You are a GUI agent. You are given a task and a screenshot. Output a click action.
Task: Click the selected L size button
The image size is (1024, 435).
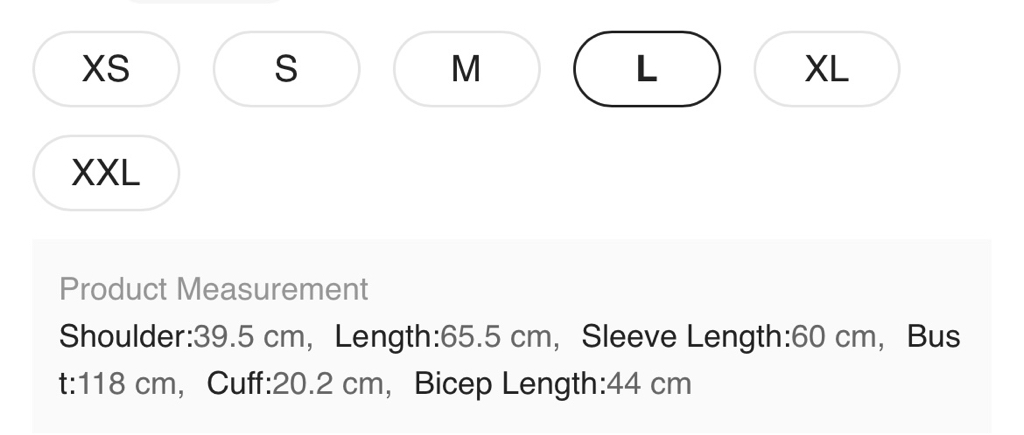(647, 69)
